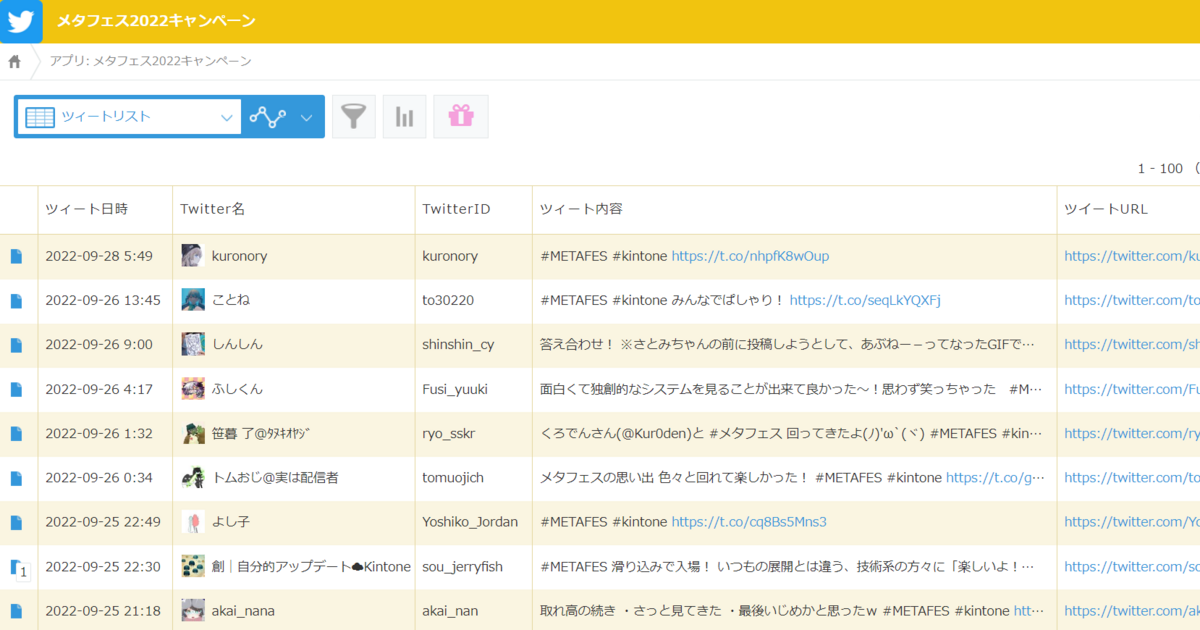This screenshot has width=1200, height=630.
Task: Click ふしくん profile avatar
Action: [193, 389]
